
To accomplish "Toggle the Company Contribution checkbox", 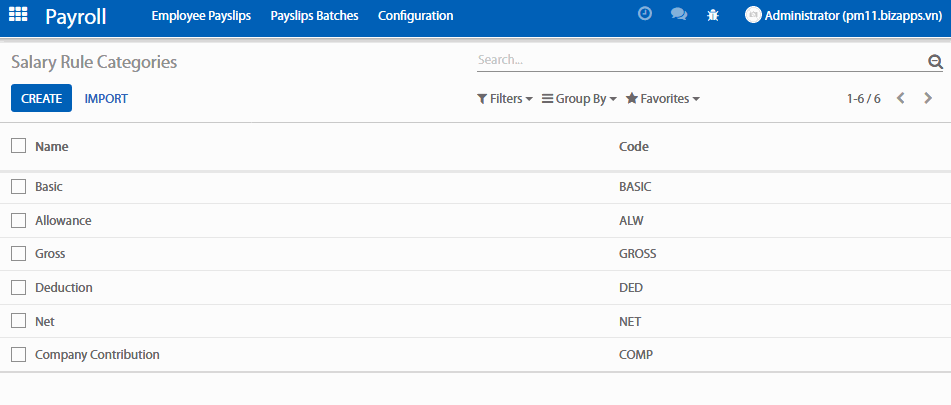I will point(18,354).
